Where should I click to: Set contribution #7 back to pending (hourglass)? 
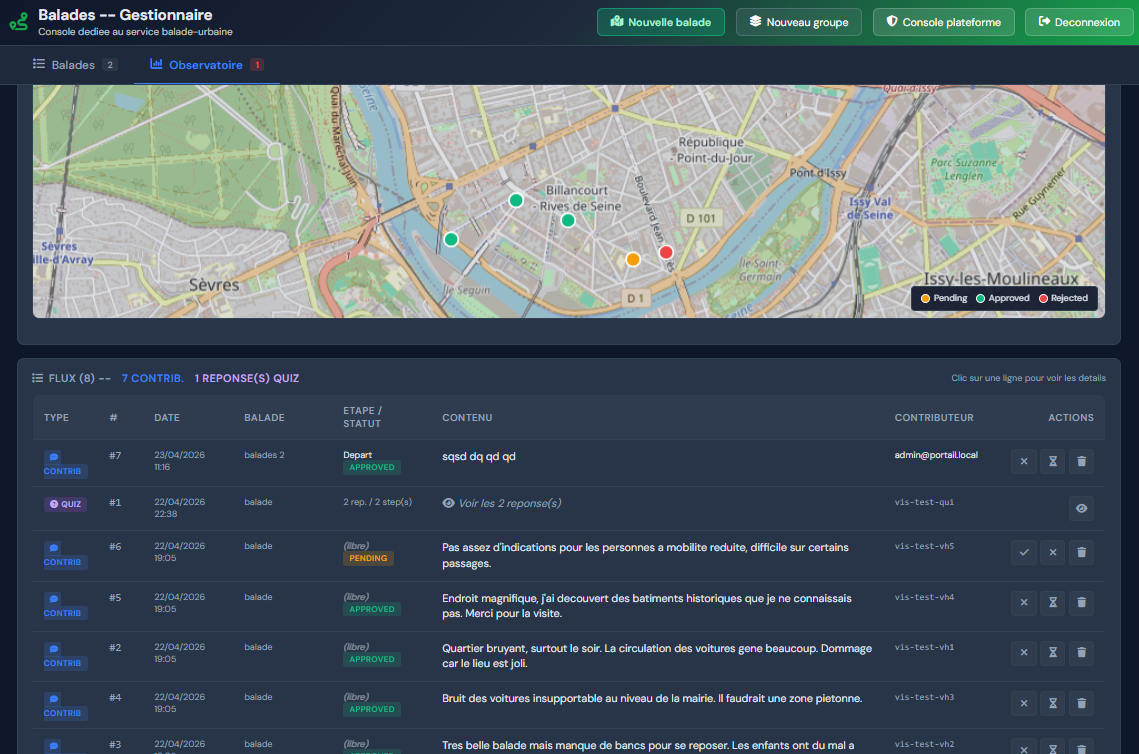(x=1052, y=461)
